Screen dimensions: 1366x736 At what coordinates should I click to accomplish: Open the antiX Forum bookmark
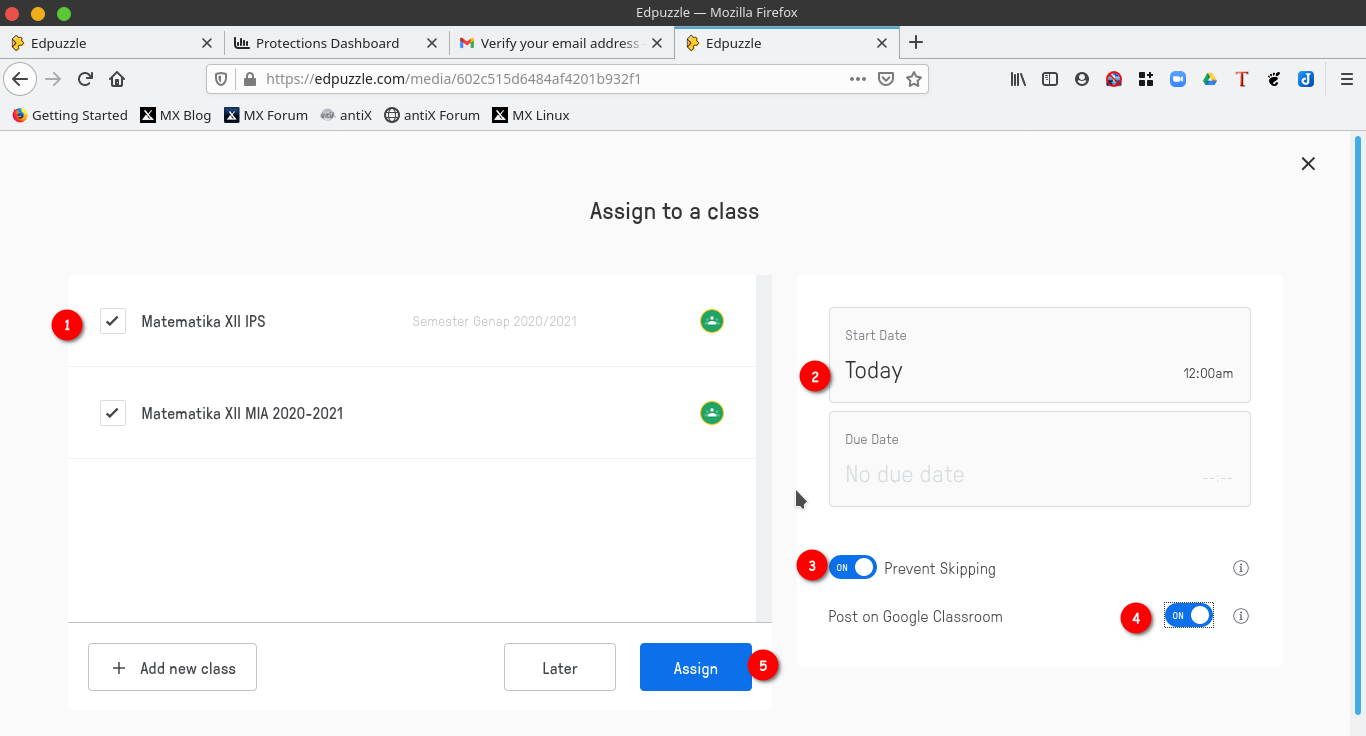point(432,115)
